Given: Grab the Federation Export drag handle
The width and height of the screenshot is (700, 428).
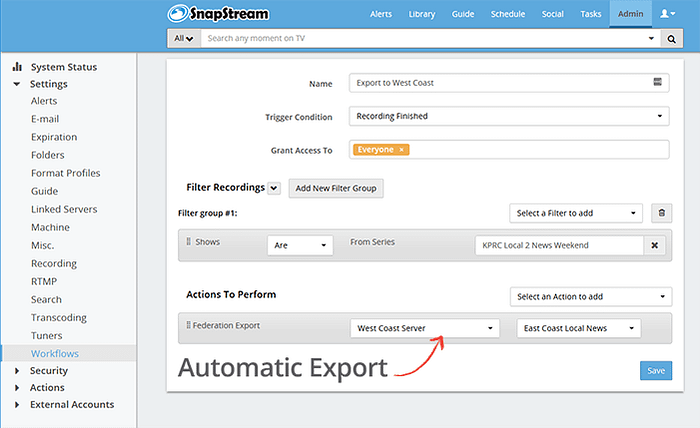Looking at the screenshot, I should tap(188, 325).
